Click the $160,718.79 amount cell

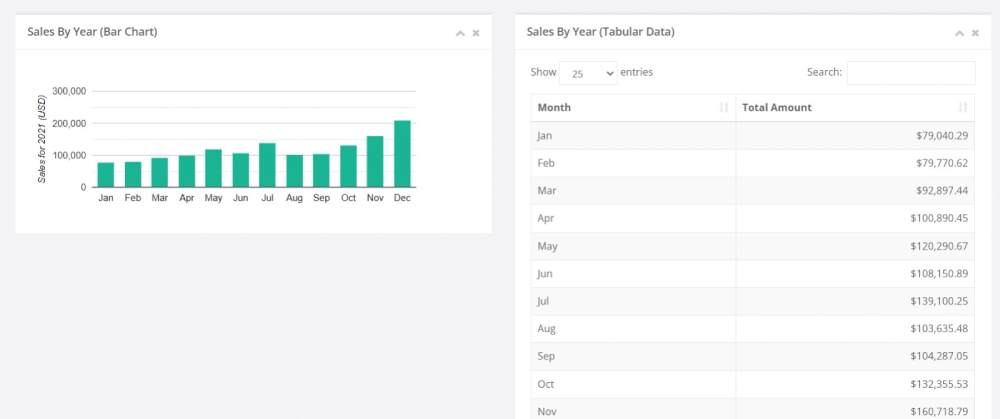pos(855,409)
